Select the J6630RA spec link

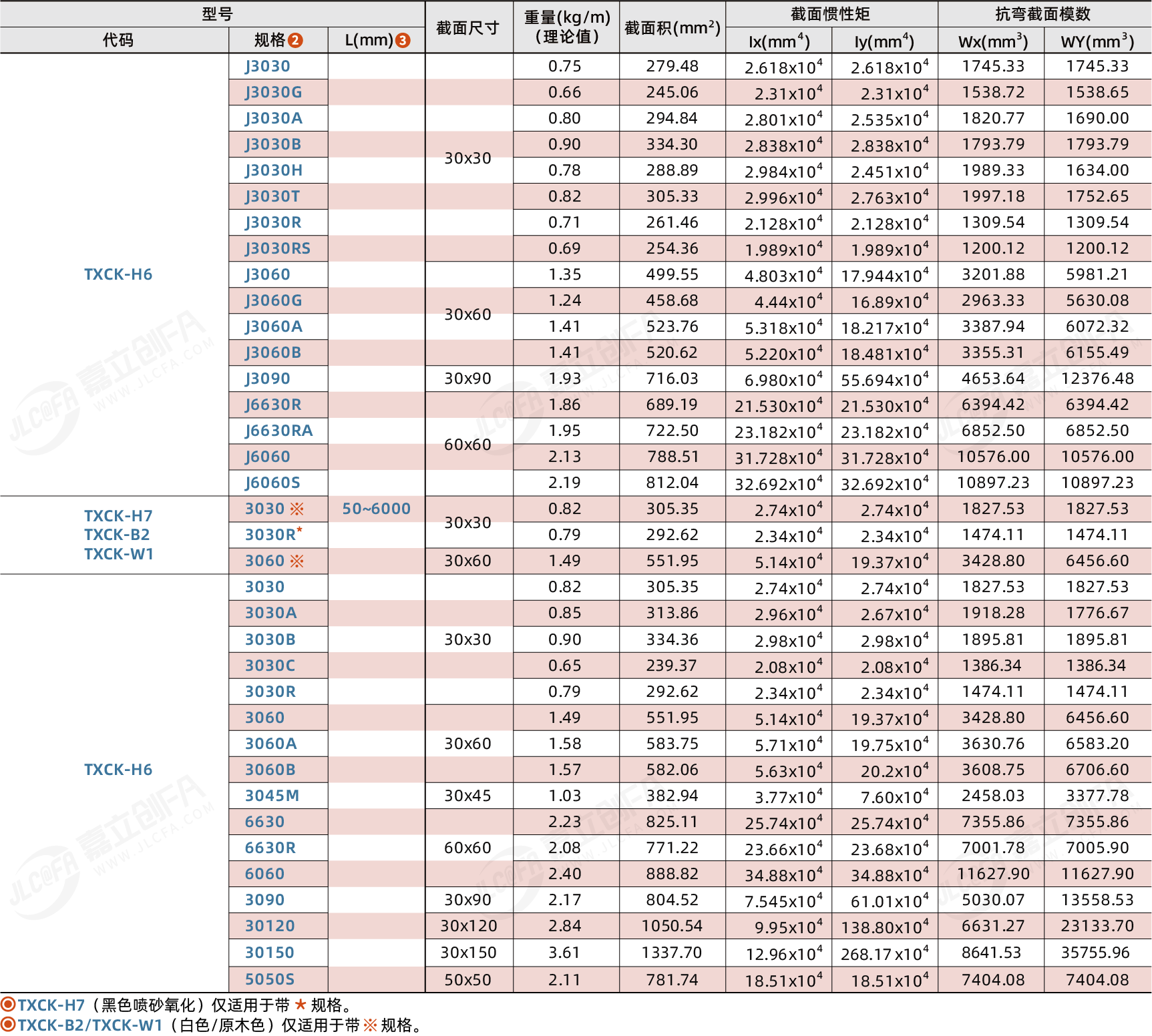click(x=278, y=431)
